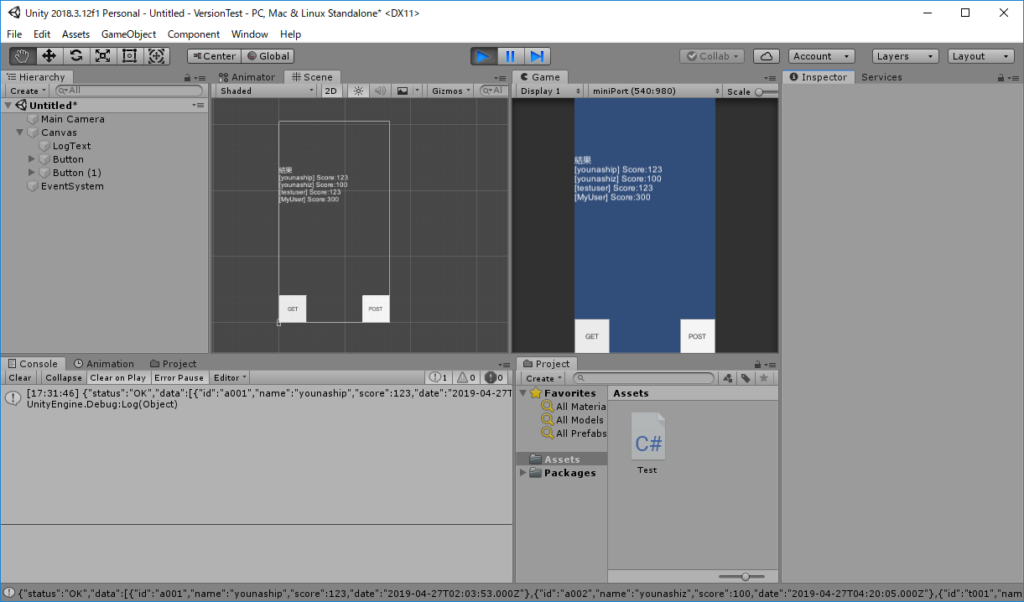Viewport: 1024px width, 602px height.
Task: Click the Pause button
Action: [x=510, y=56]
